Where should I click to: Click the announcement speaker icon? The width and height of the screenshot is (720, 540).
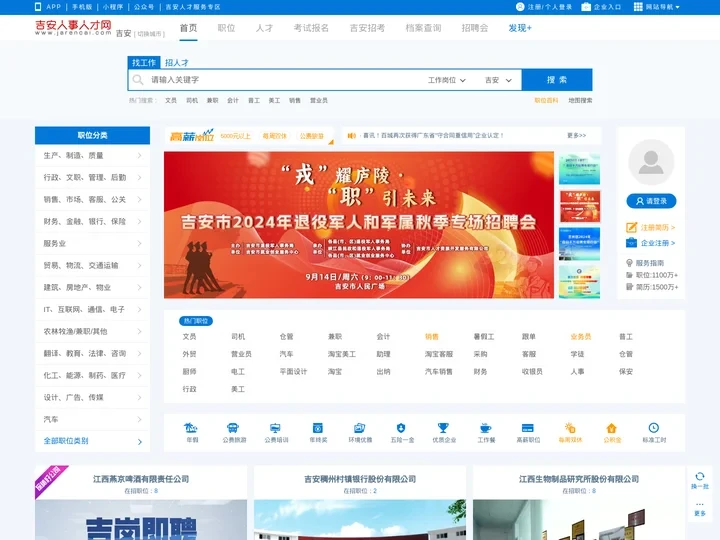click(352, 135)
